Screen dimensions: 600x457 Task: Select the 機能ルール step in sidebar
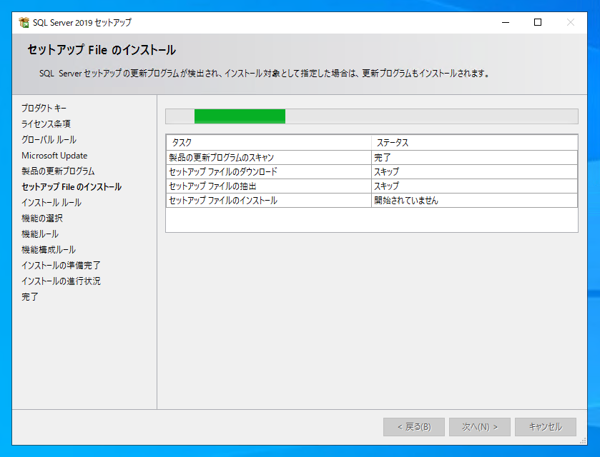point(40,234)
